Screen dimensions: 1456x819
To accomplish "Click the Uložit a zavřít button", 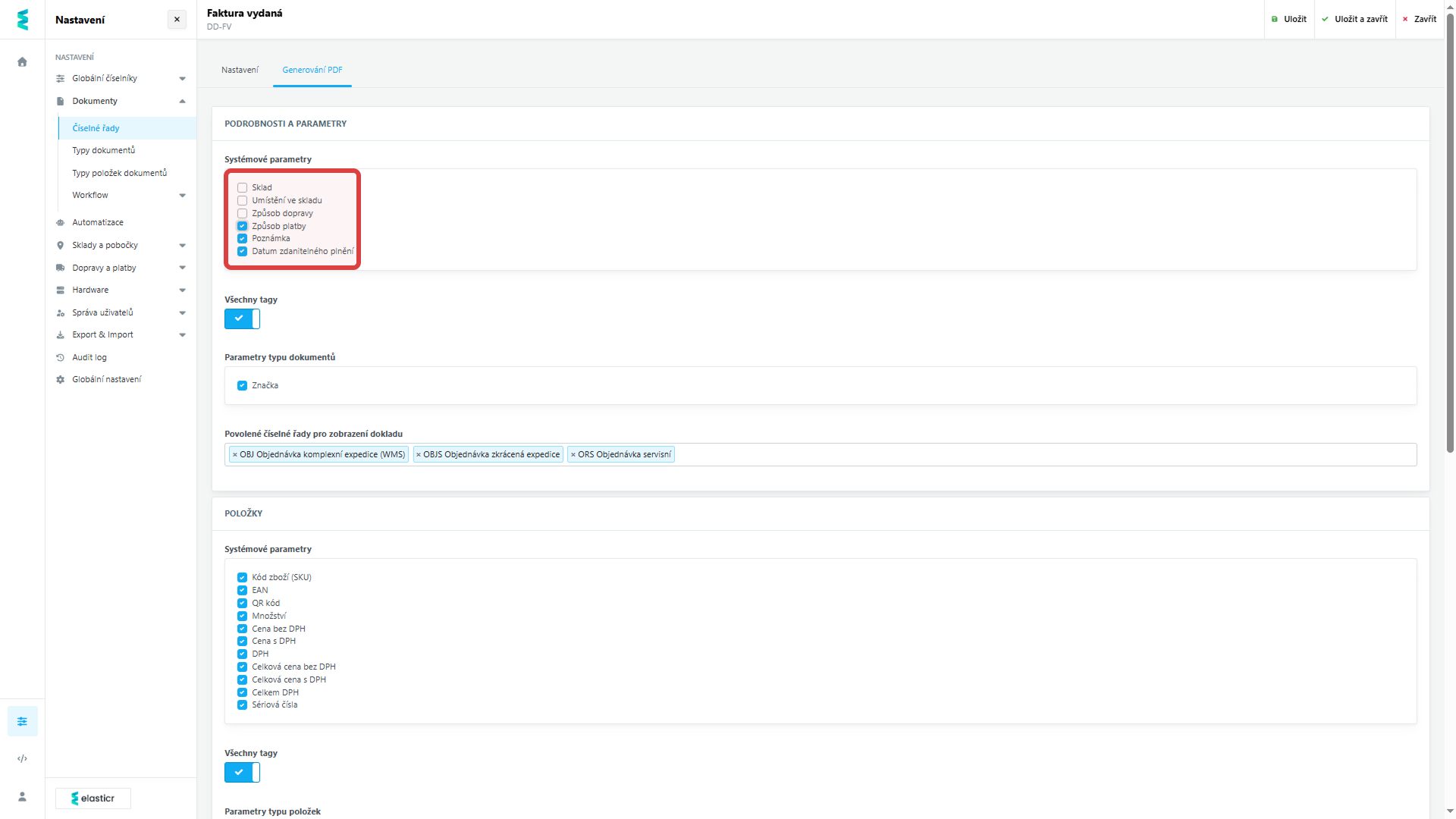I will click(x=1355, y=20).
